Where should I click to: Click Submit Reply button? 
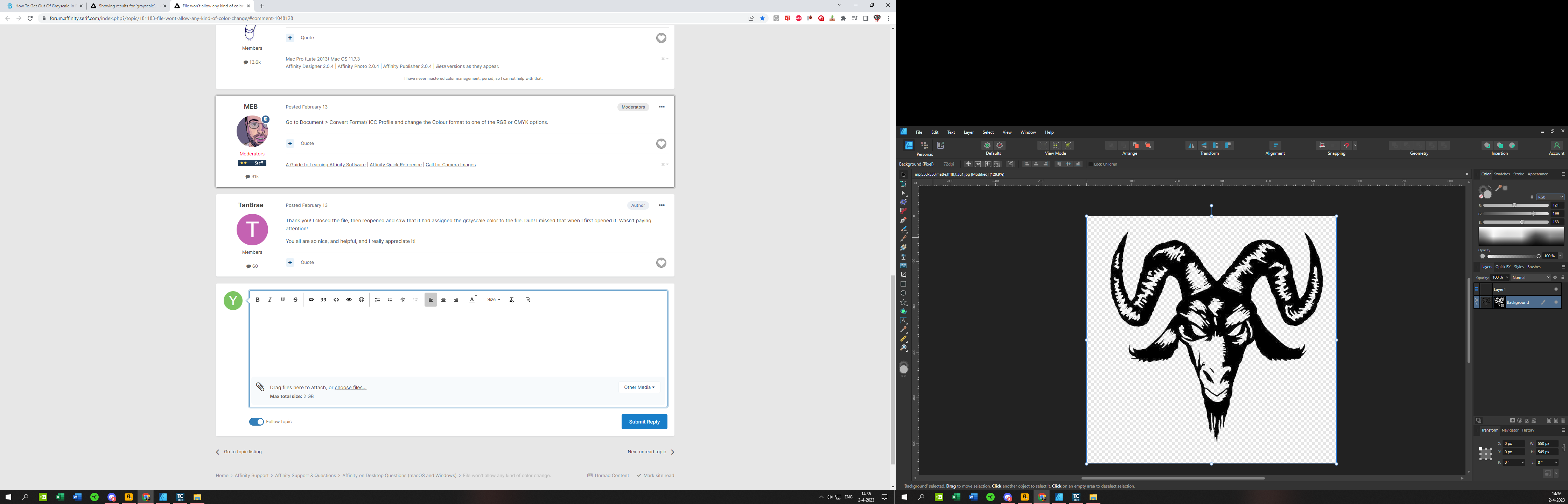[644, 422]
